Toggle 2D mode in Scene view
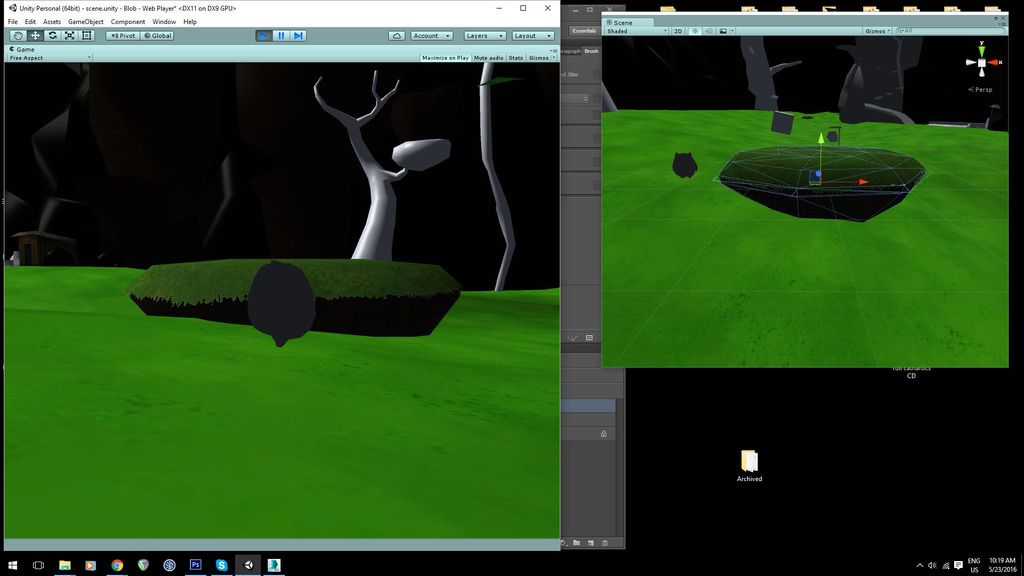Screen dimensions: 1024x576 [x=678, y=31]
